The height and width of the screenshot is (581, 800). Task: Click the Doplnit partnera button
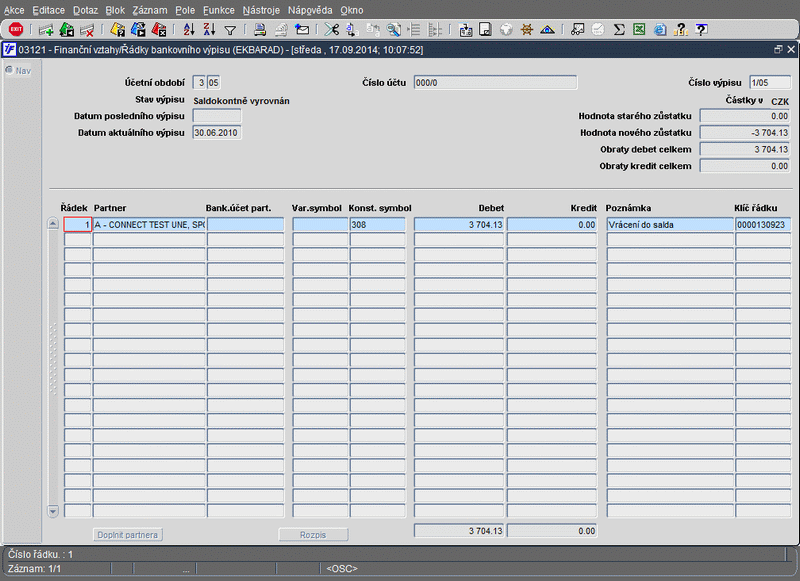(x=128, y=535)
